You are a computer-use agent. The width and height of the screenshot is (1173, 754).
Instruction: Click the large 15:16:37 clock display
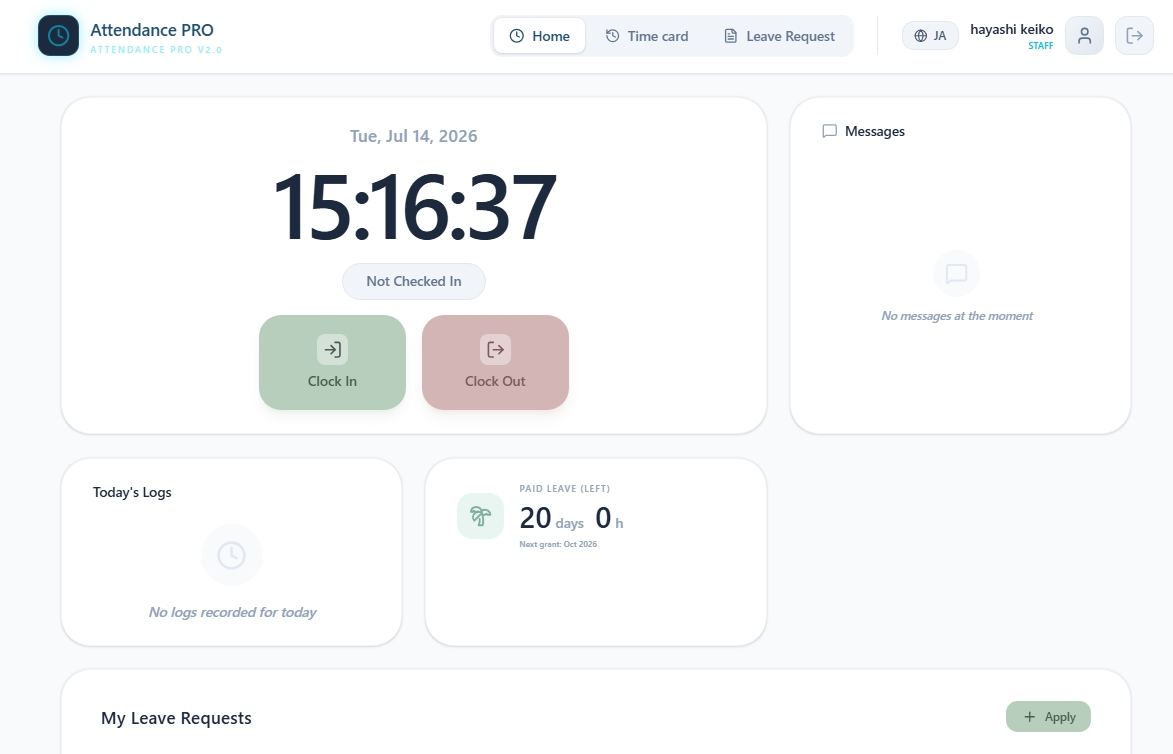414,206
